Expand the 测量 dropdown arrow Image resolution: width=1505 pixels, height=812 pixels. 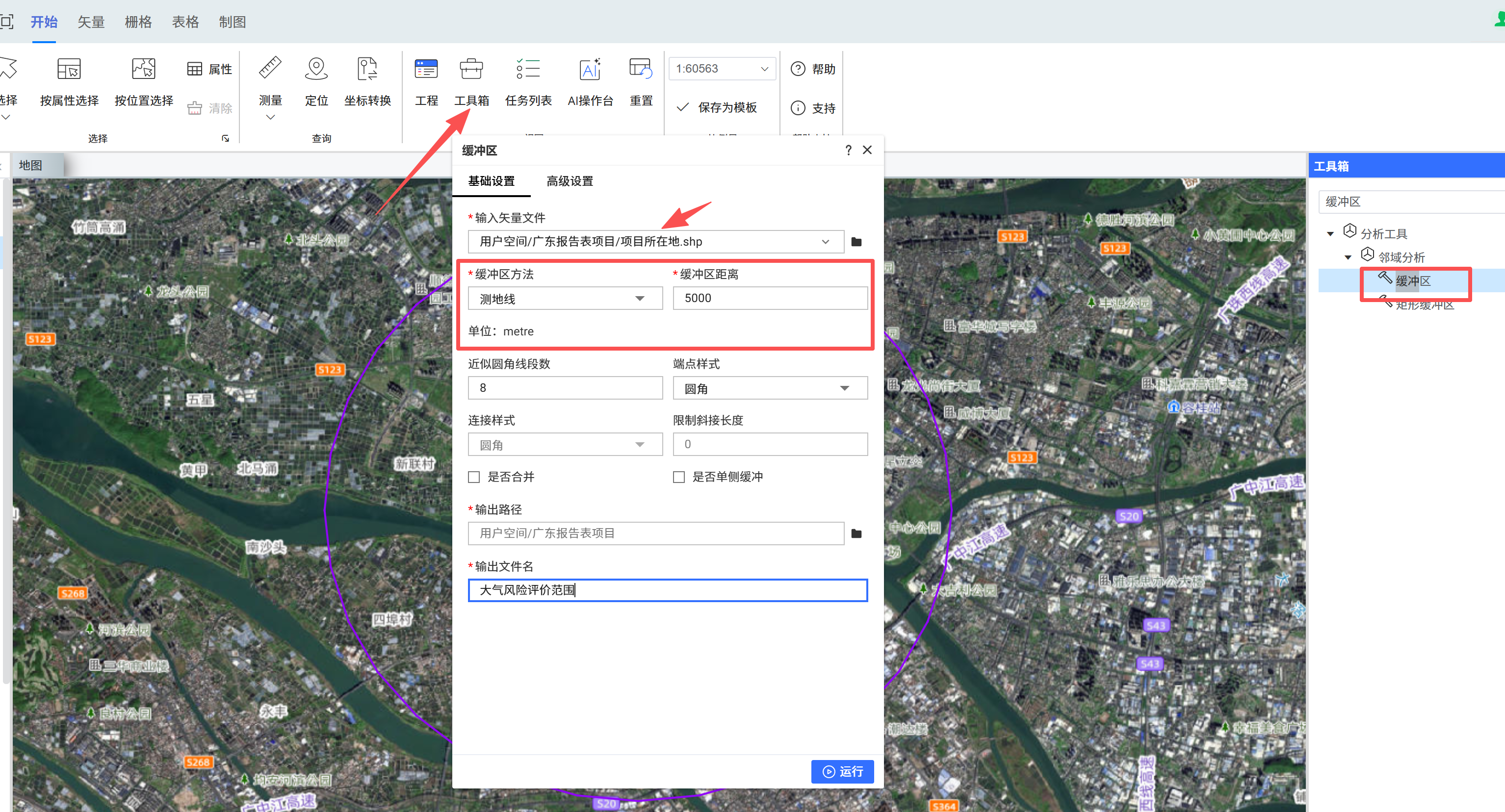pyautogui.click(x=270, y=117)
